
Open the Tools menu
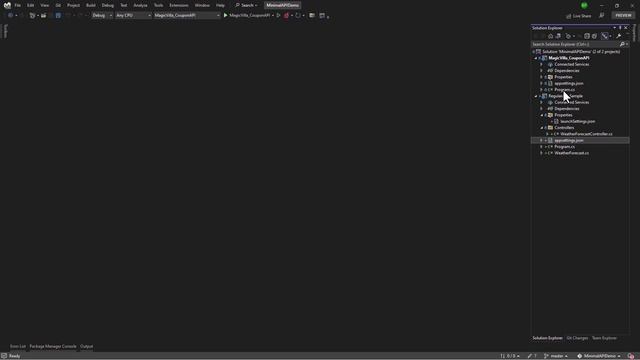click(158, 5)
